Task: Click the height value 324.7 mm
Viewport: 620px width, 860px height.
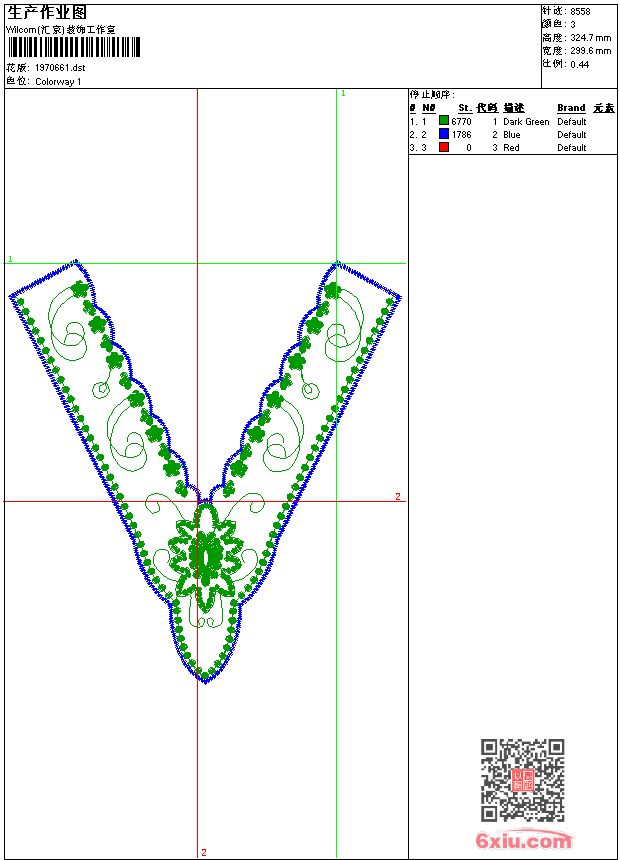Action: pos(590,38)
